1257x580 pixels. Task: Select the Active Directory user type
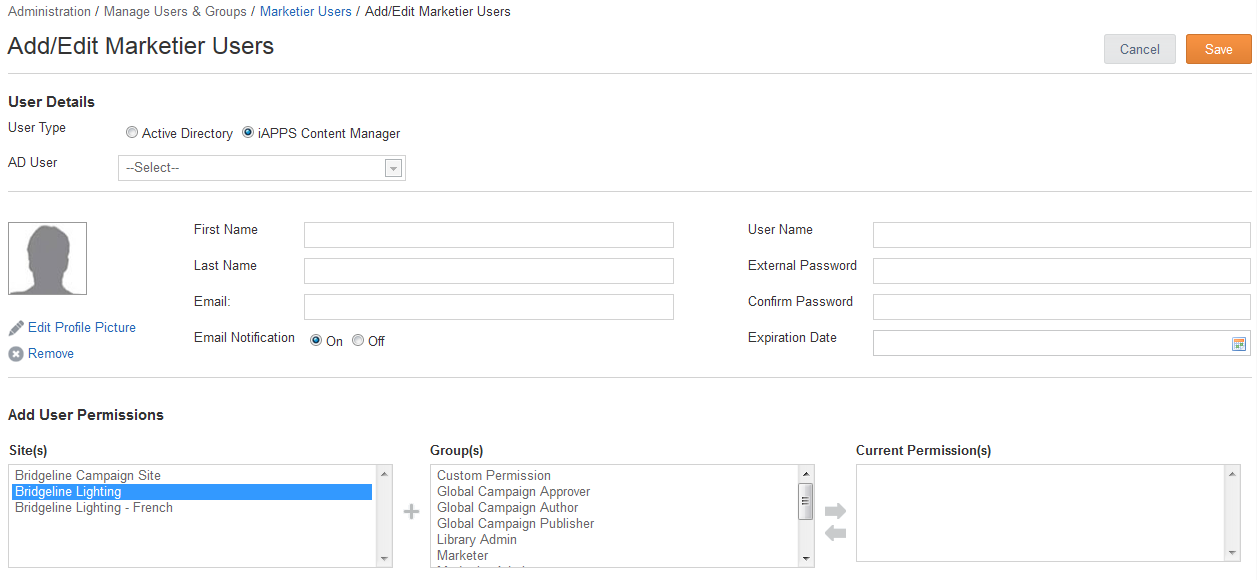coord(132,133)
